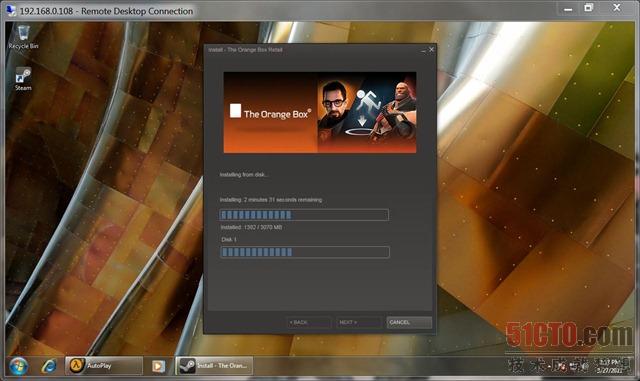Open the taskbar clock and date

609,366
